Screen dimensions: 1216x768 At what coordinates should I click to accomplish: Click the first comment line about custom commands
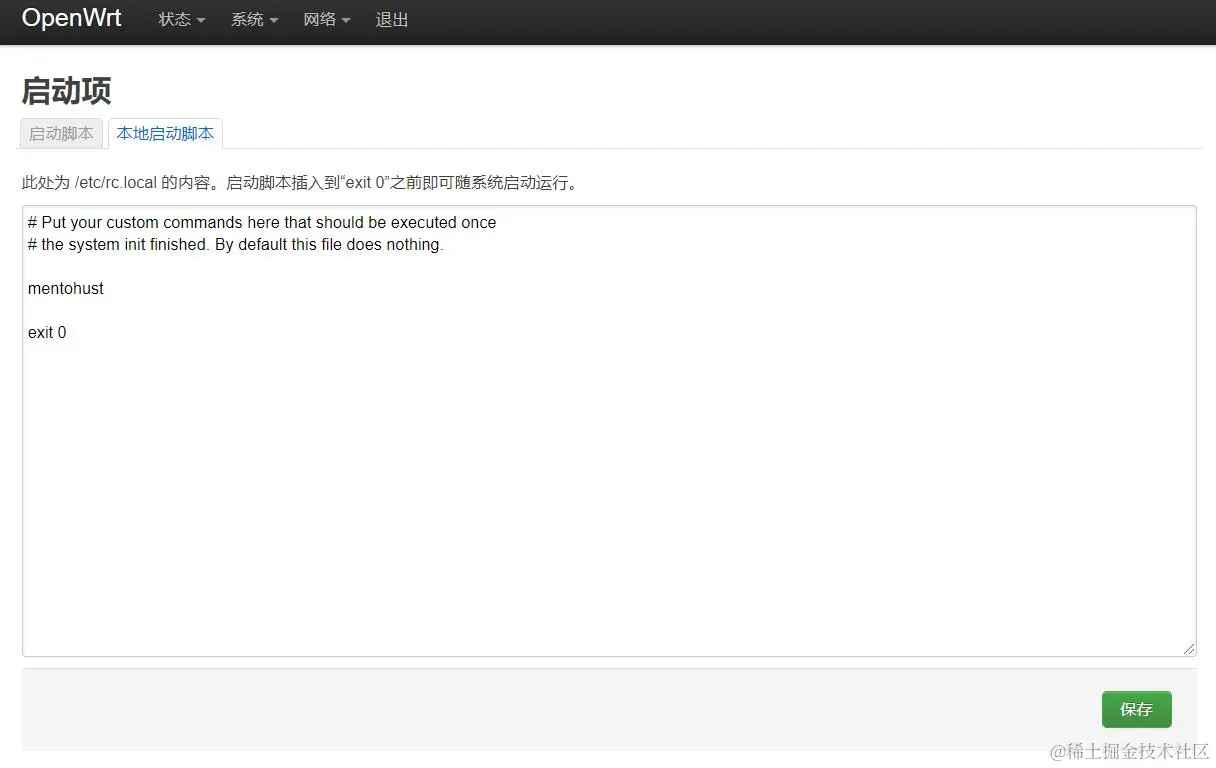(262, 222)
